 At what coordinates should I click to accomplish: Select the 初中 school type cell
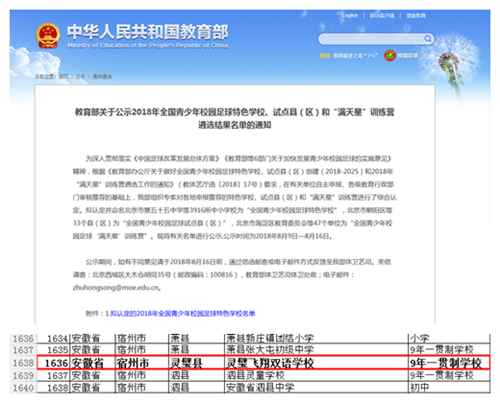point(449,387)
